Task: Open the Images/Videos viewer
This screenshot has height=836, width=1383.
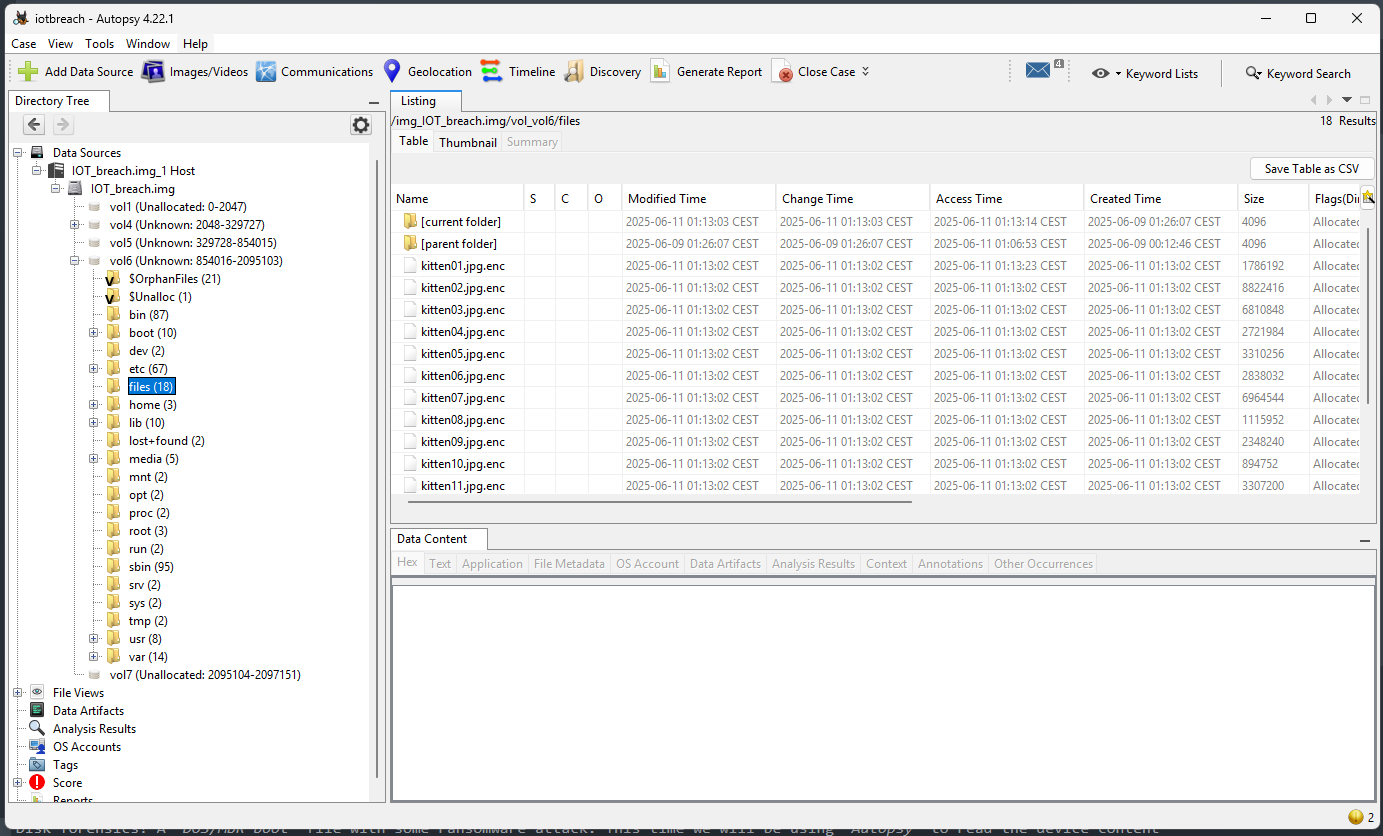Action: [x=194, y=72]
